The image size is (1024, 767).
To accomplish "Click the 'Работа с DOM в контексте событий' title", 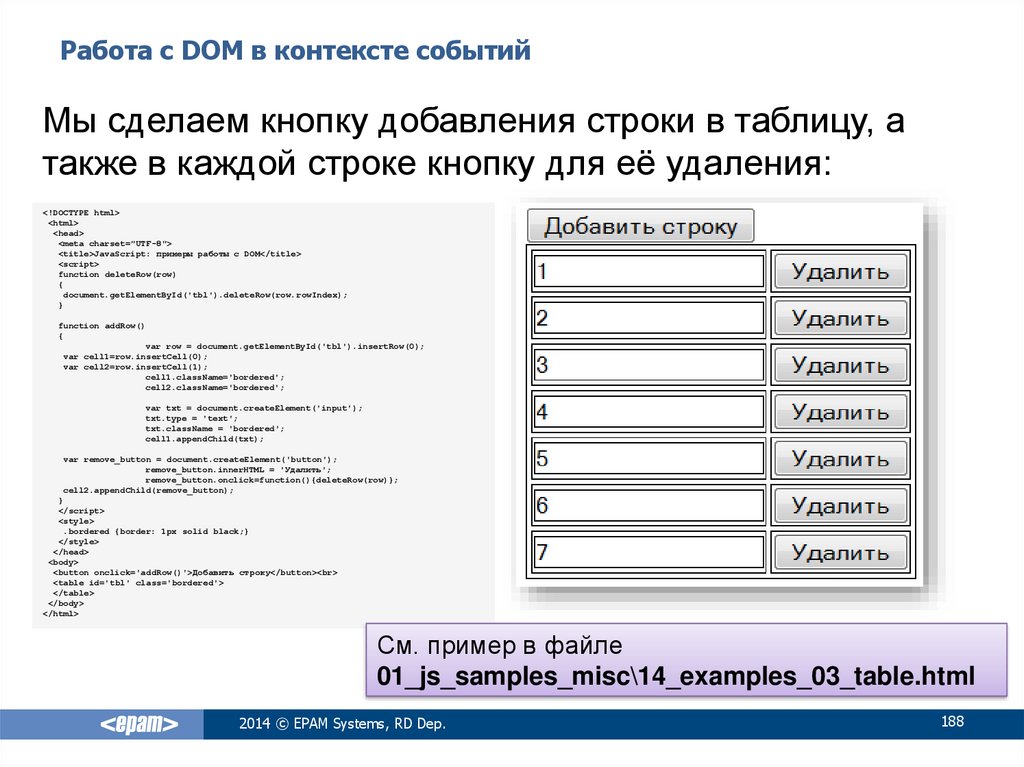I will pyautogui.click(x=295, y=50).
